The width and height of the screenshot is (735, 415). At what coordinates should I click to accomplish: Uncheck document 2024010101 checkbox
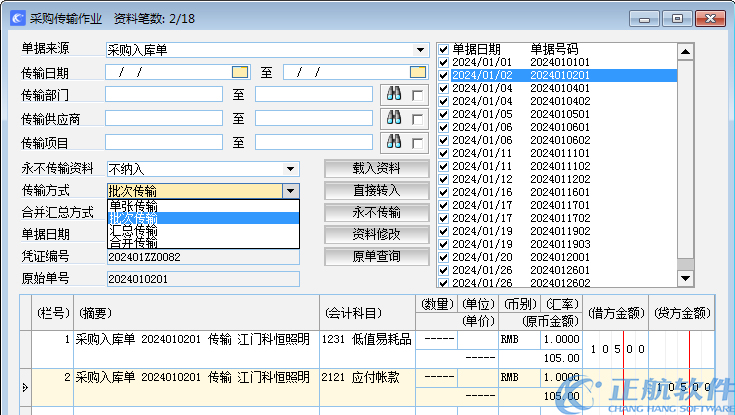[x=444, y=62]
